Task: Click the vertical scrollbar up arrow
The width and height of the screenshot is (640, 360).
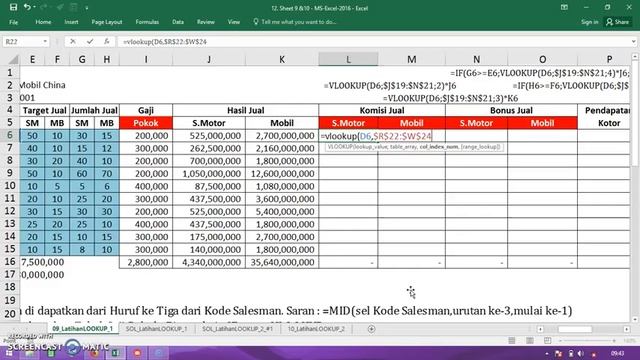Action: point(635,57)
